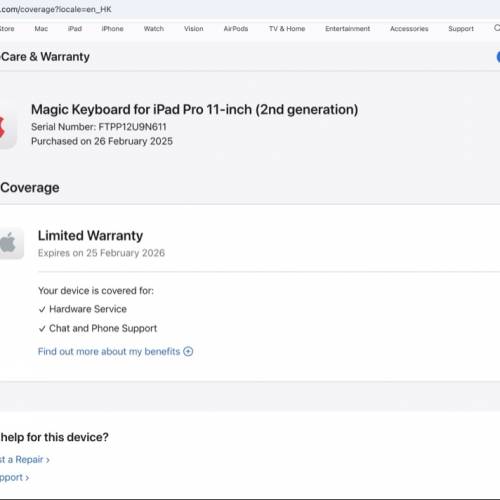
Task: Open the iPad navigation menu
Action: 75,29
